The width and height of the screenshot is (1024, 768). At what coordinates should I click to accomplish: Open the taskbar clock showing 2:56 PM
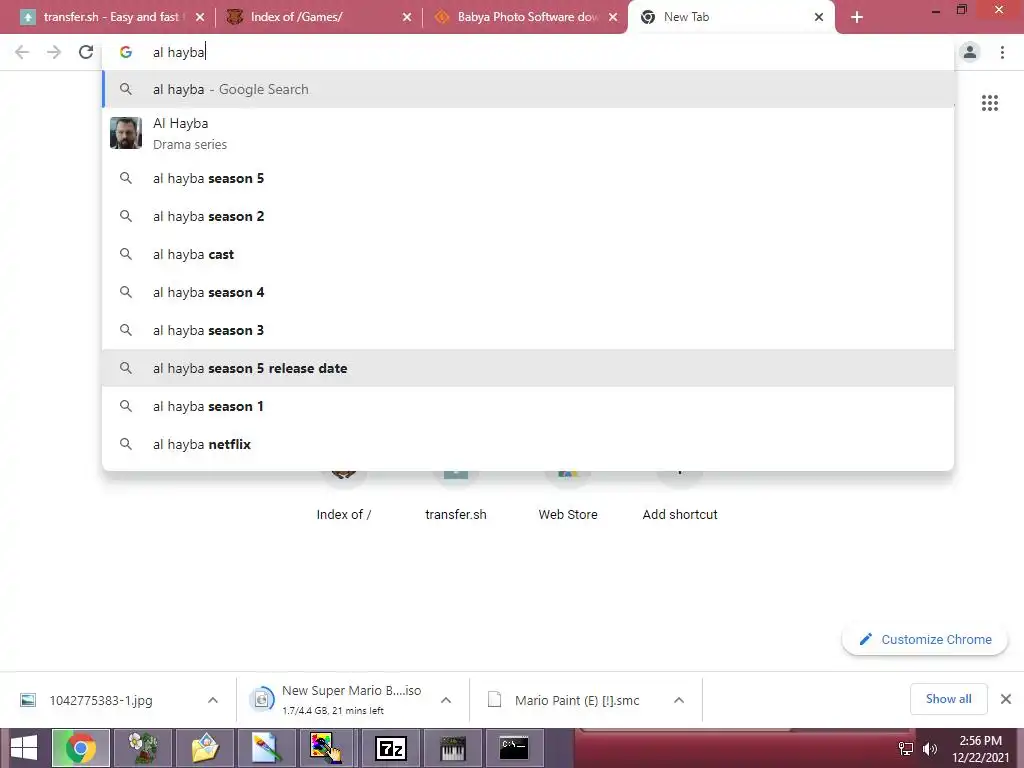980,749
